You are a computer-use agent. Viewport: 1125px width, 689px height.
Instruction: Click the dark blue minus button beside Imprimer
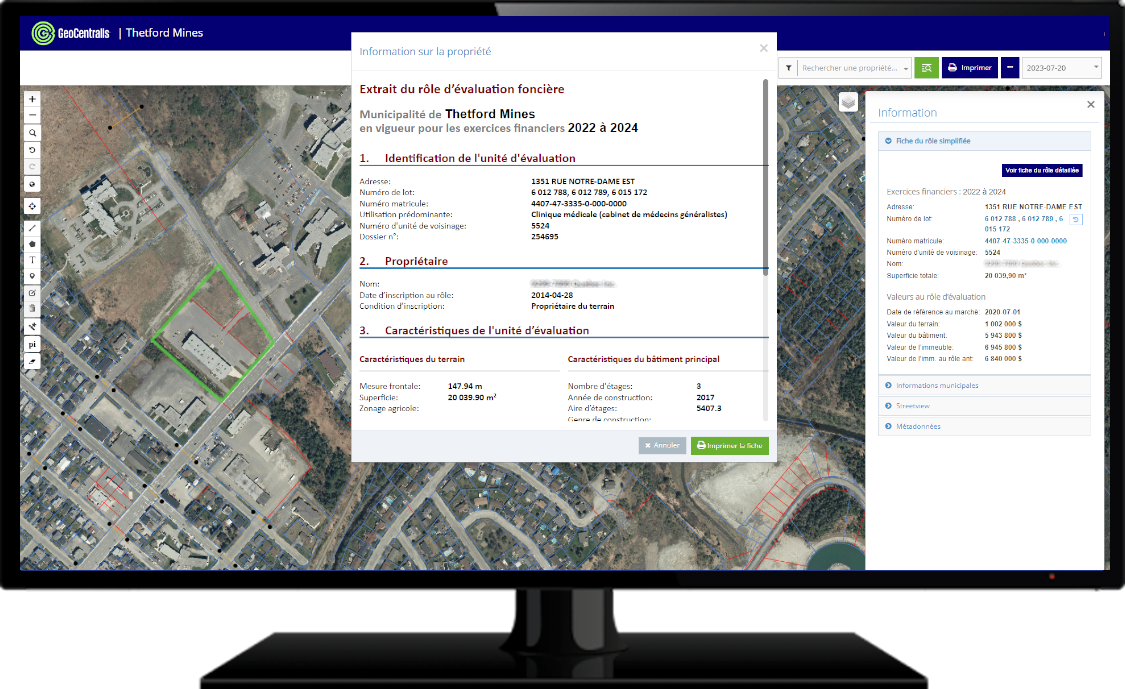click(1009, 68)
